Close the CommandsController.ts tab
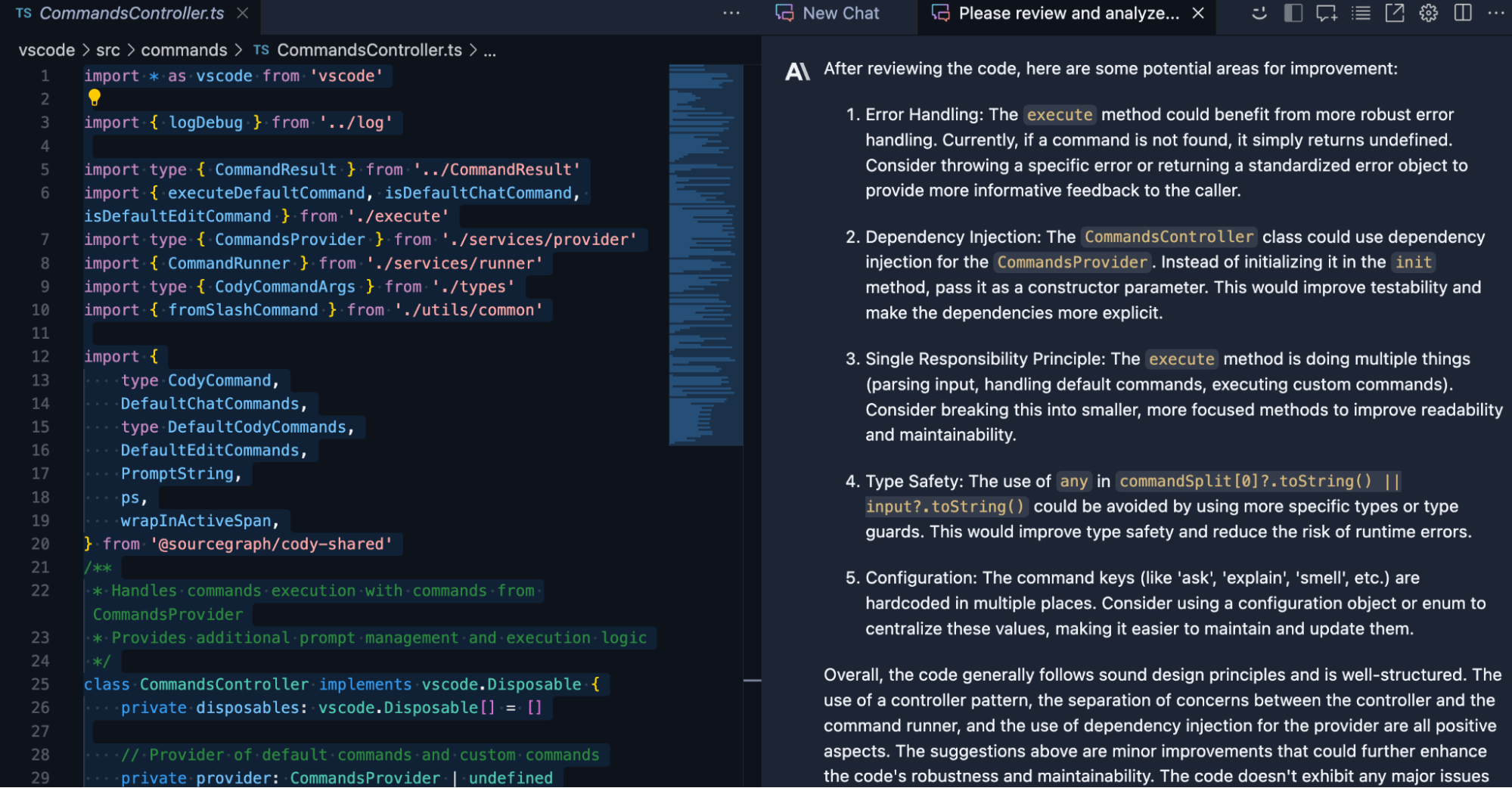This screenshot has width=1512, height=788. click(x=243, y=14)
